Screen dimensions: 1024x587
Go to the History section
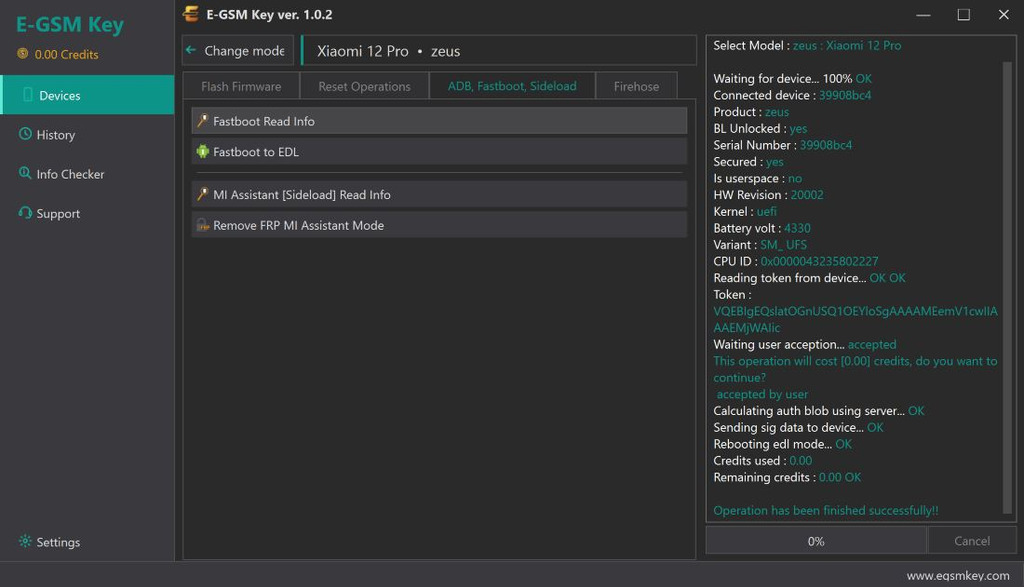88,135
